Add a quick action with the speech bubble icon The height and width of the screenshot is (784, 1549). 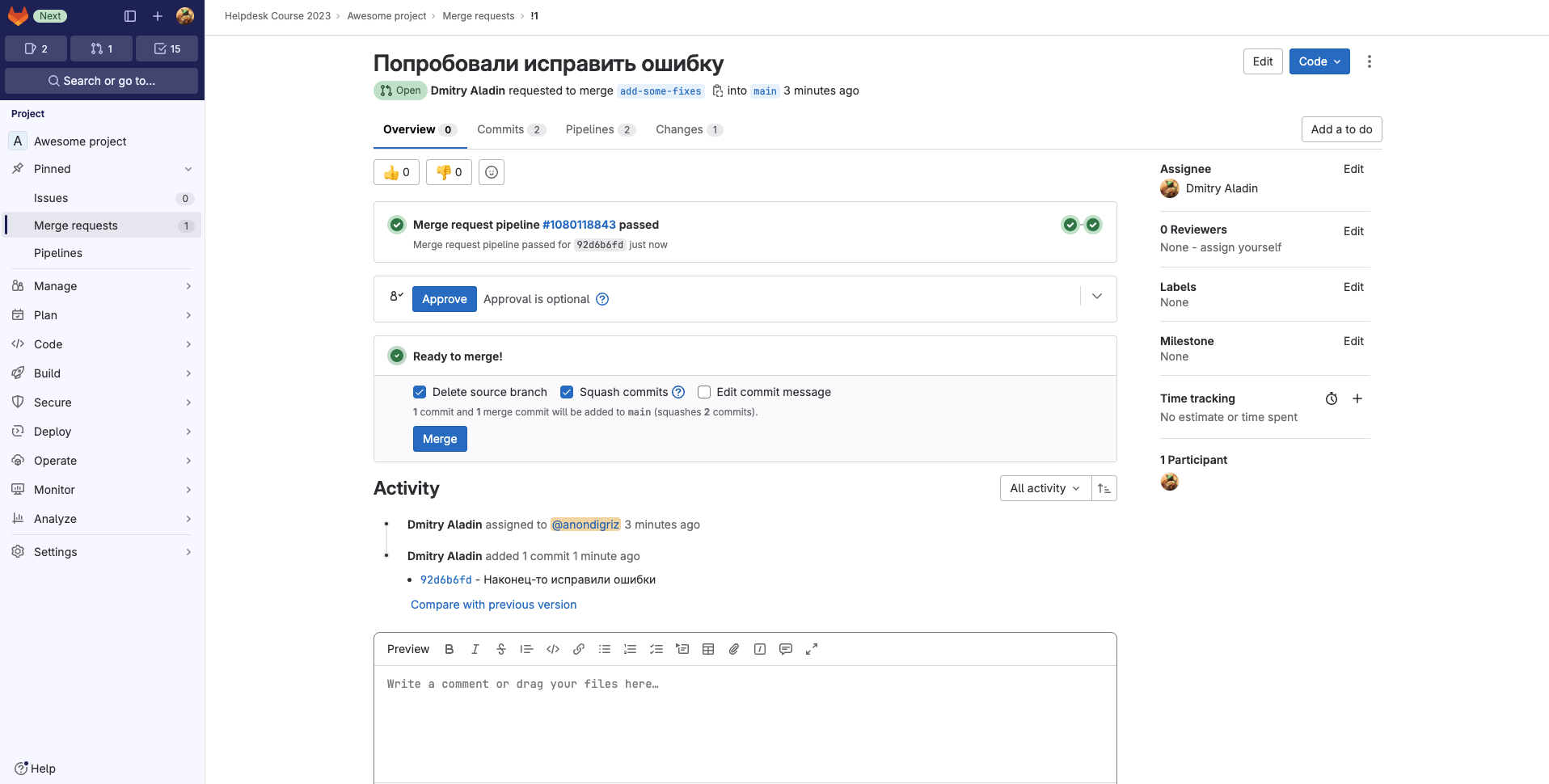785,649
